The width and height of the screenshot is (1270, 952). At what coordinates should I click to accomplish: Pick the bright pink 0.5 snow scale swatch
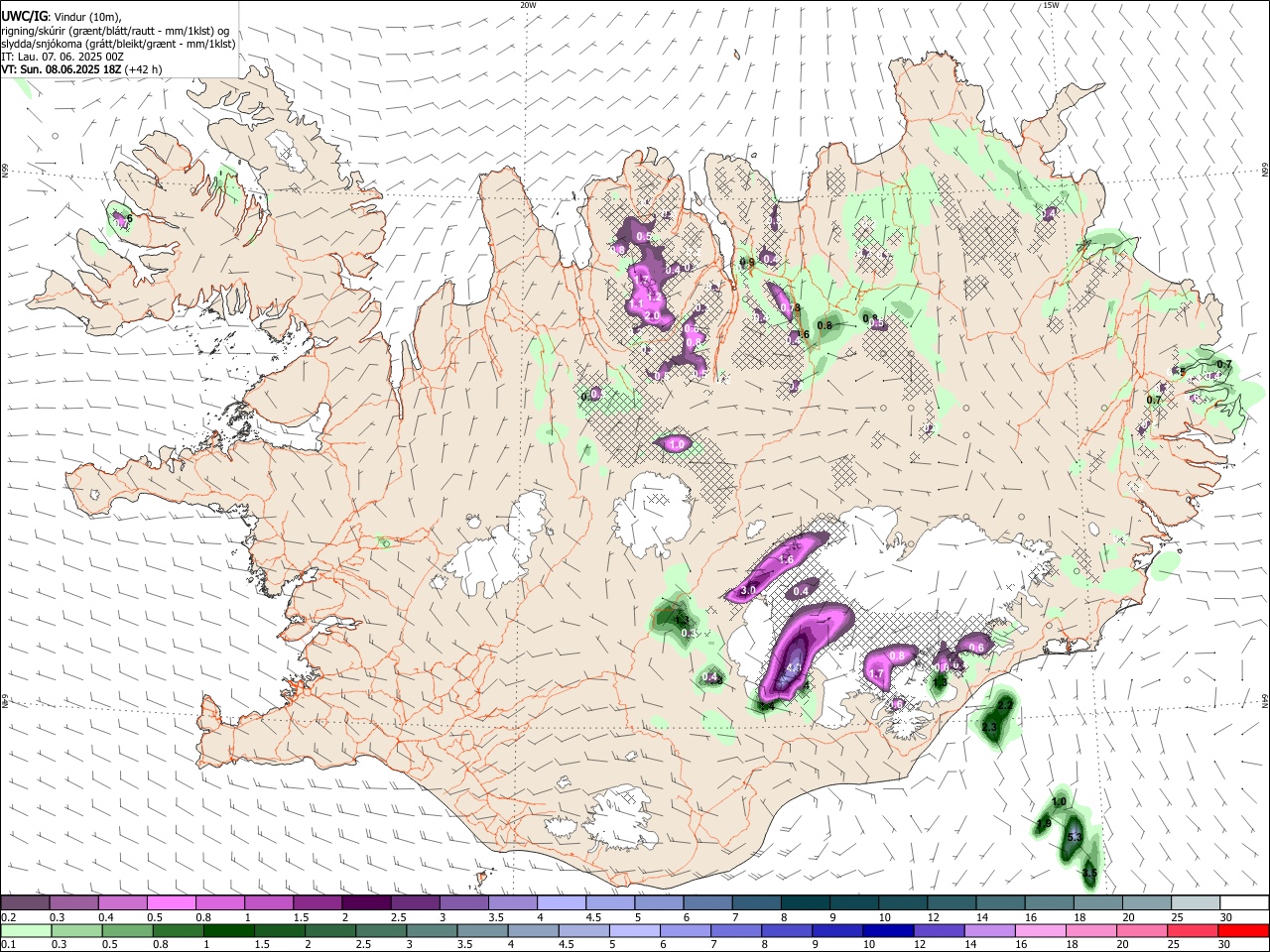click(171, 903)
